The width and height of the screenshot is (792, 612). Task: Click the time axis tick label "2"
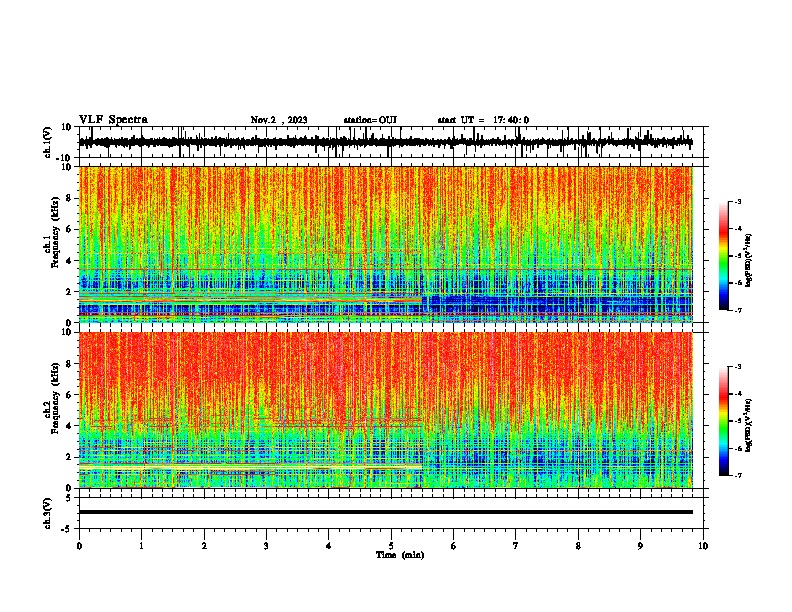(204, 546)
